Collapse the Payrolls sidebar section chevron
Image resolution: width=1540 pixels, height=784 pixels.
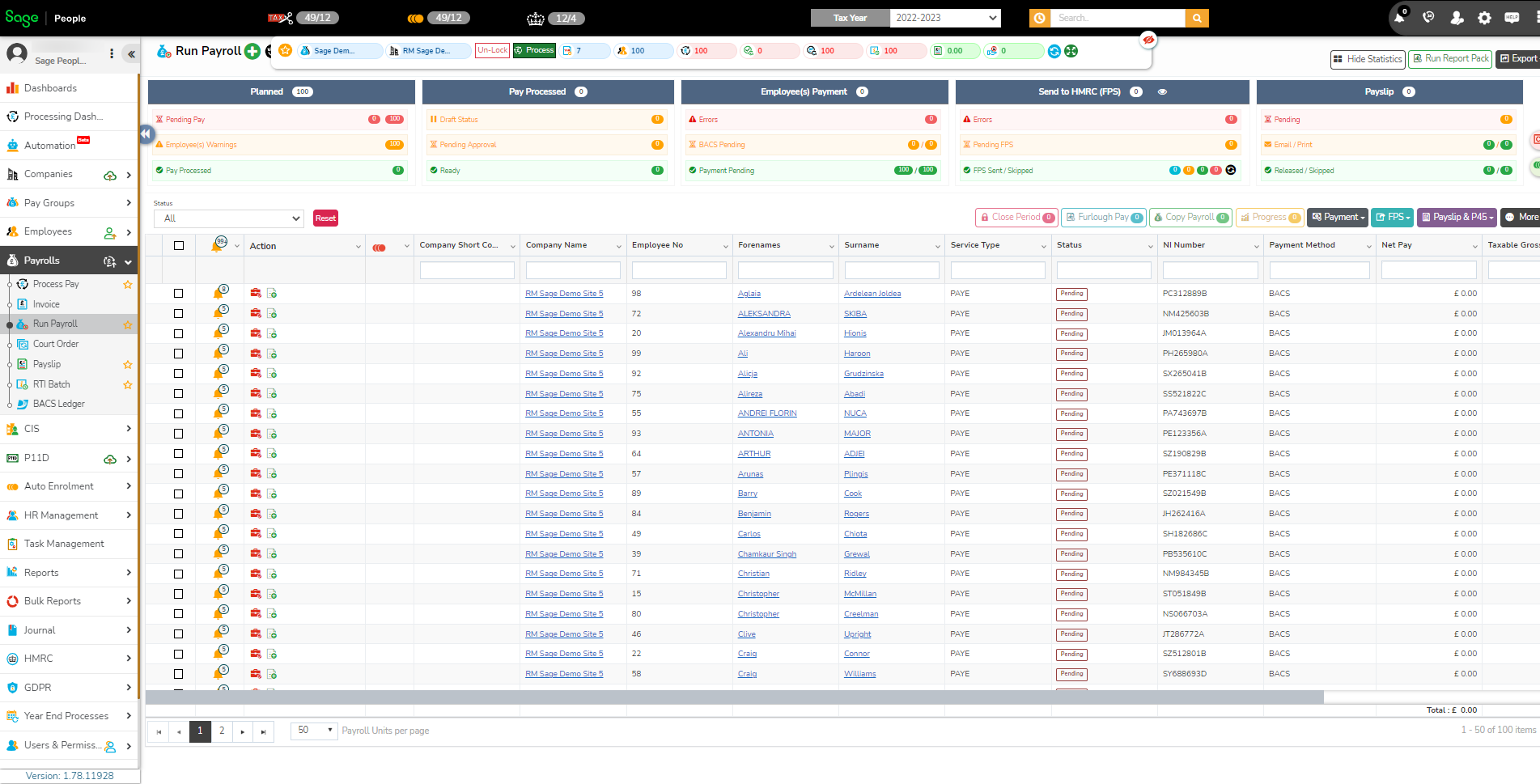(x=128, y=262)
